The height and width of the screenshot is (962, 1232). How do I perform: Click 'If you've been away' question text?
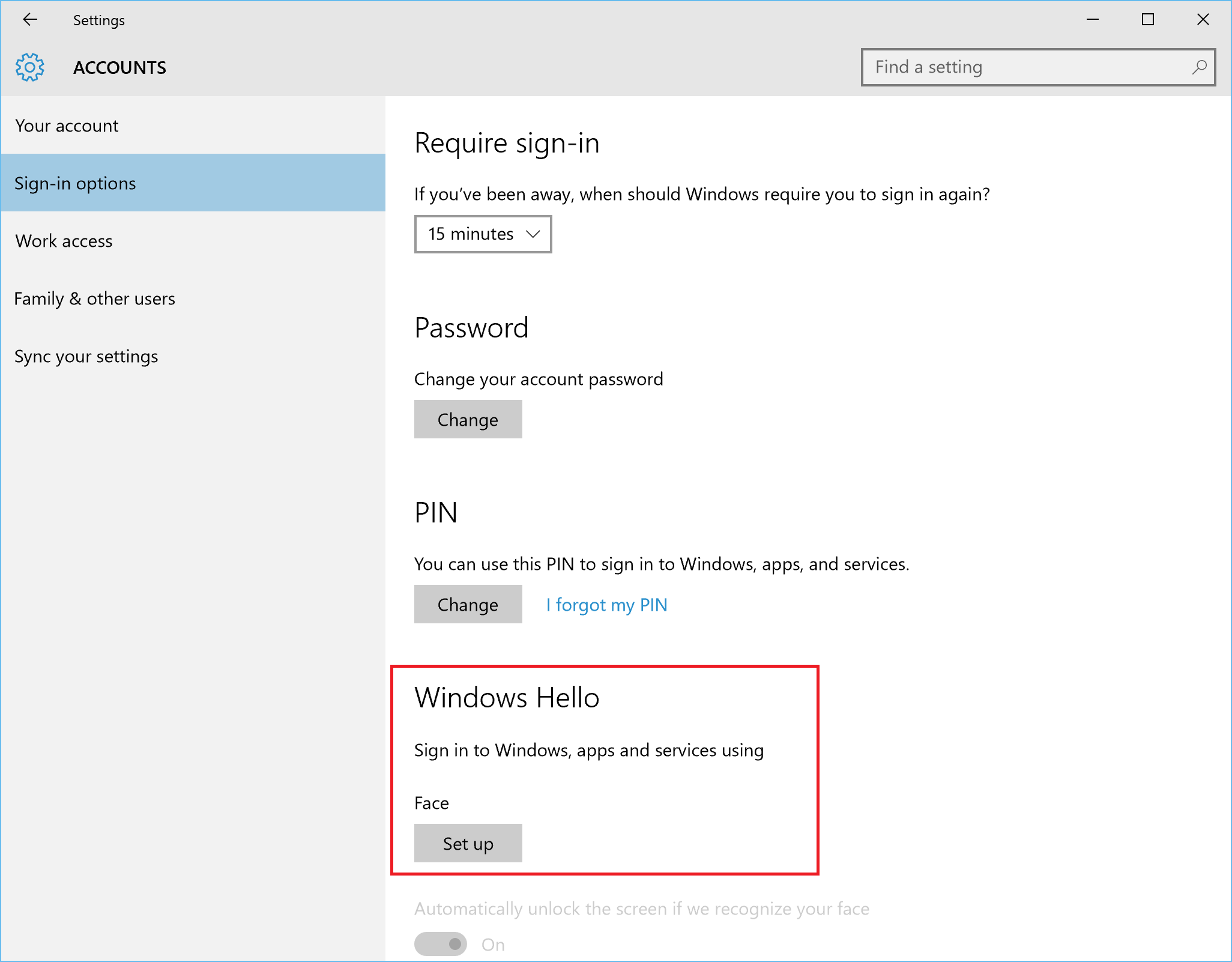coord(702,195)
